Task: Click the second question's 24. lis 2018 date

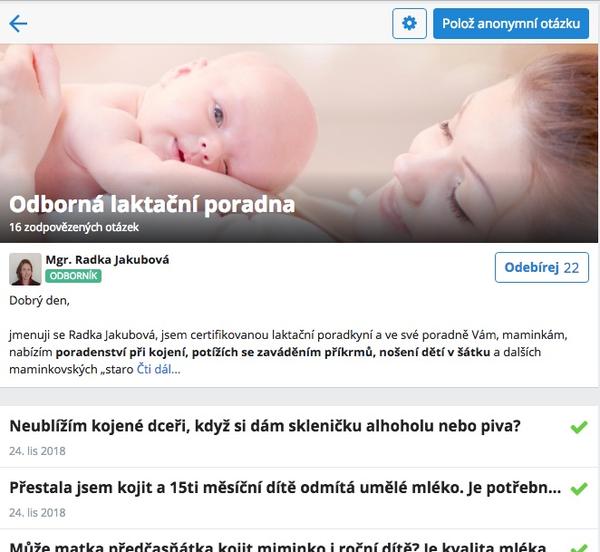Action: (37, 513)
